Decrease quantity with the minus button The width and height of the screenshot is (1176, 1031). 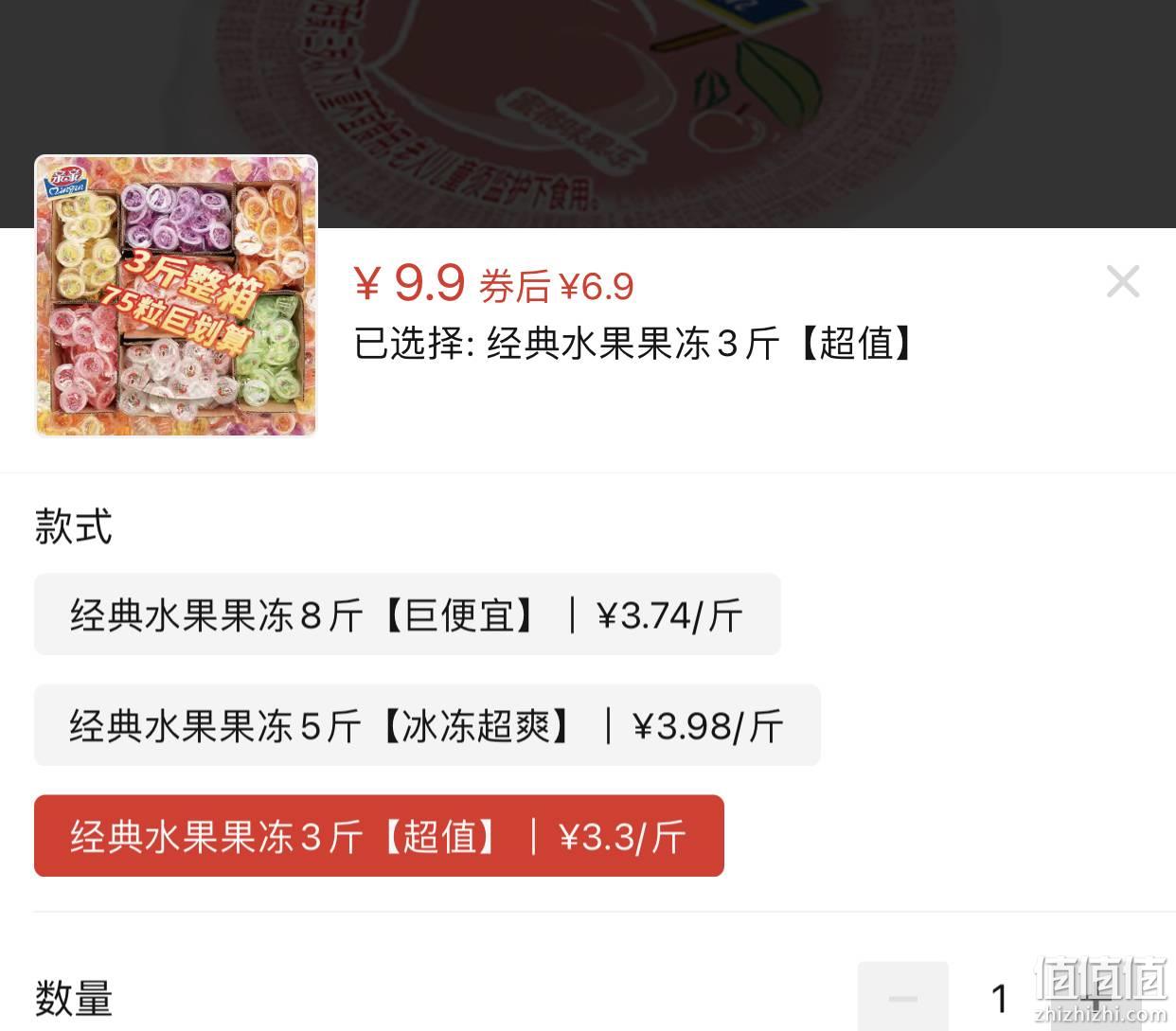click(903, 997)
